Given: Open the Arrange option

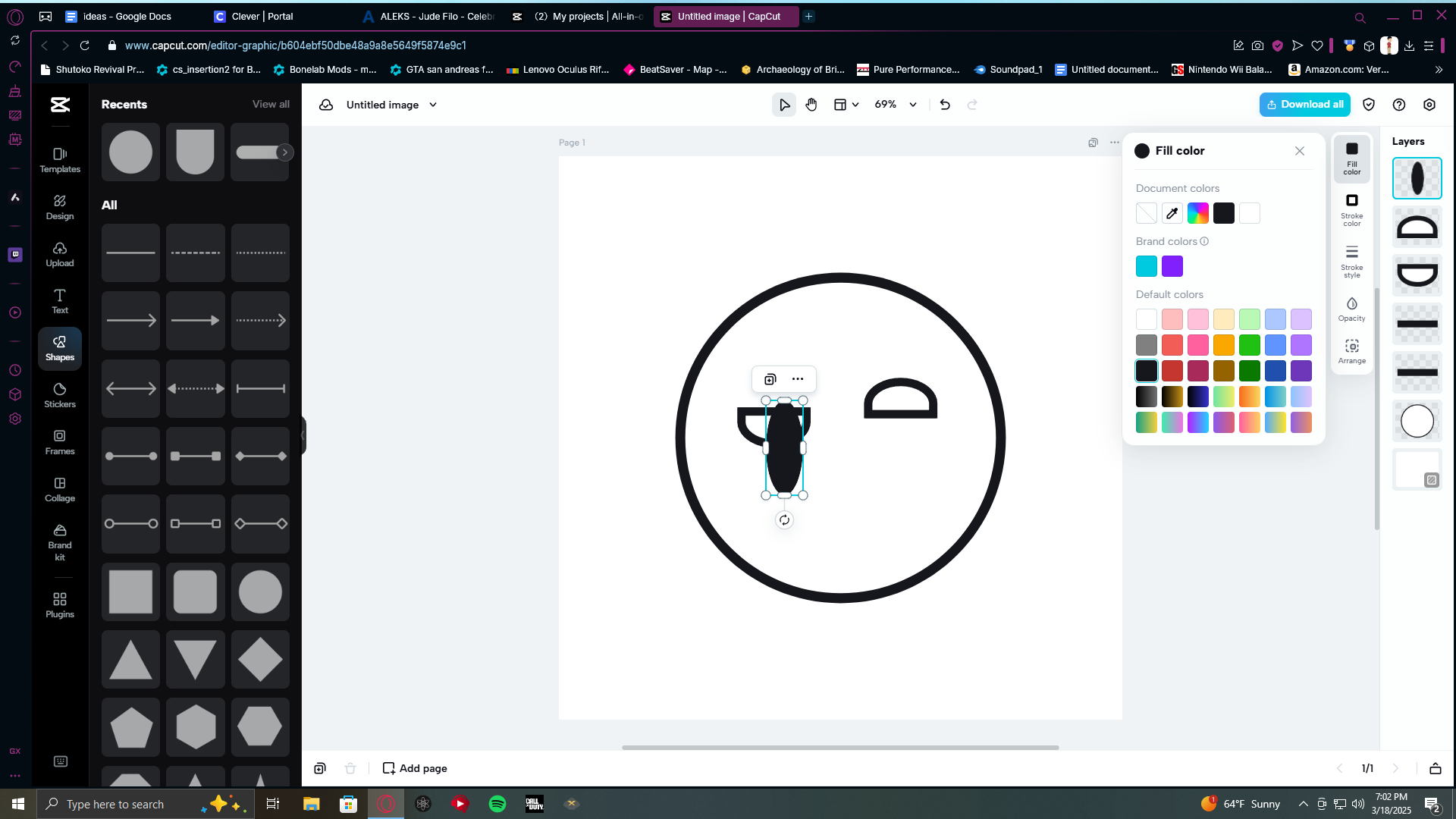Looking at the screenshot, I should coord(1351,351).
